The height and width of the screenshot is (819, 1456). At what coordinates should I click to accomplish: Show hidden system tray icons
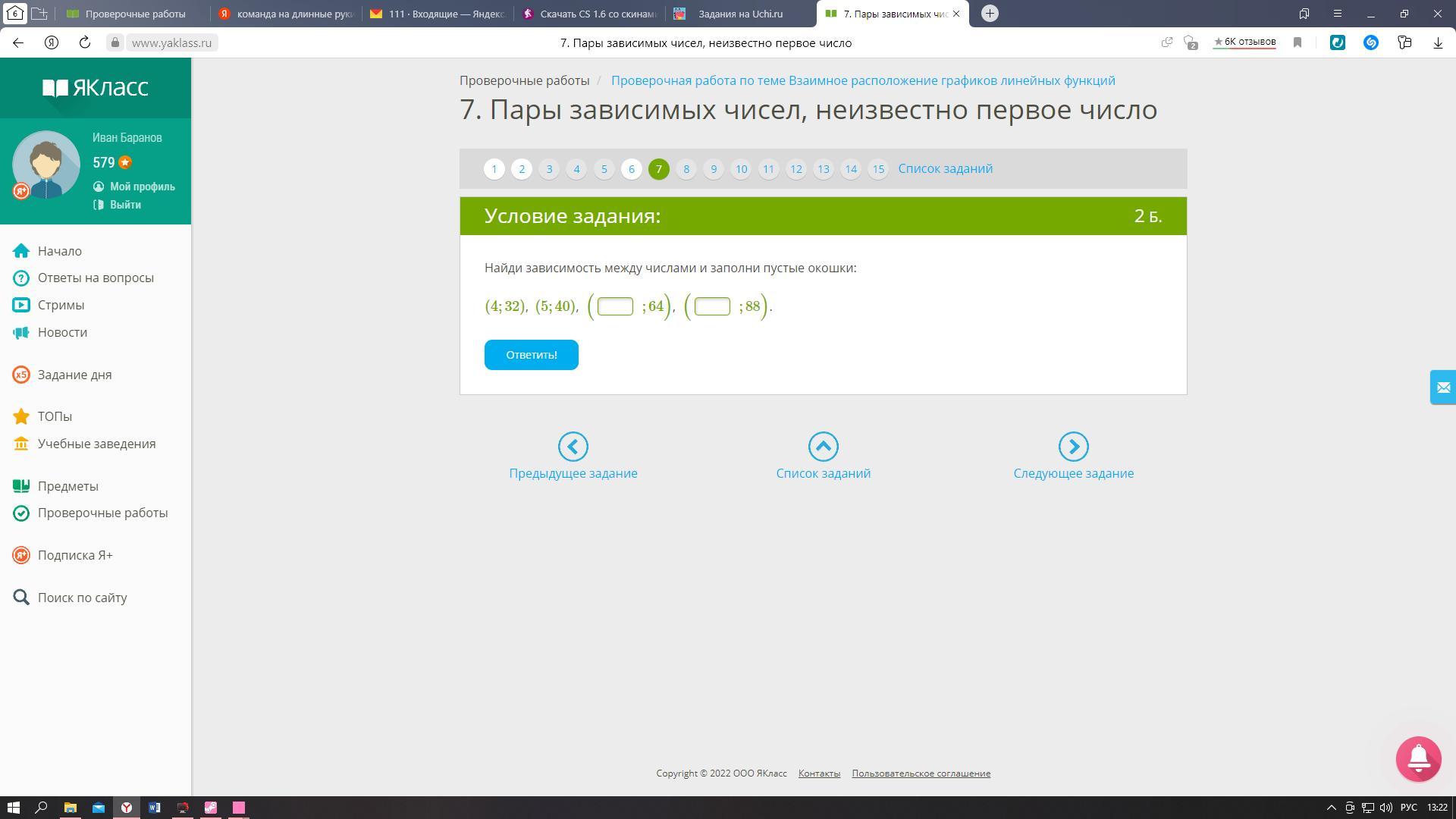(x=1331, y=808)
